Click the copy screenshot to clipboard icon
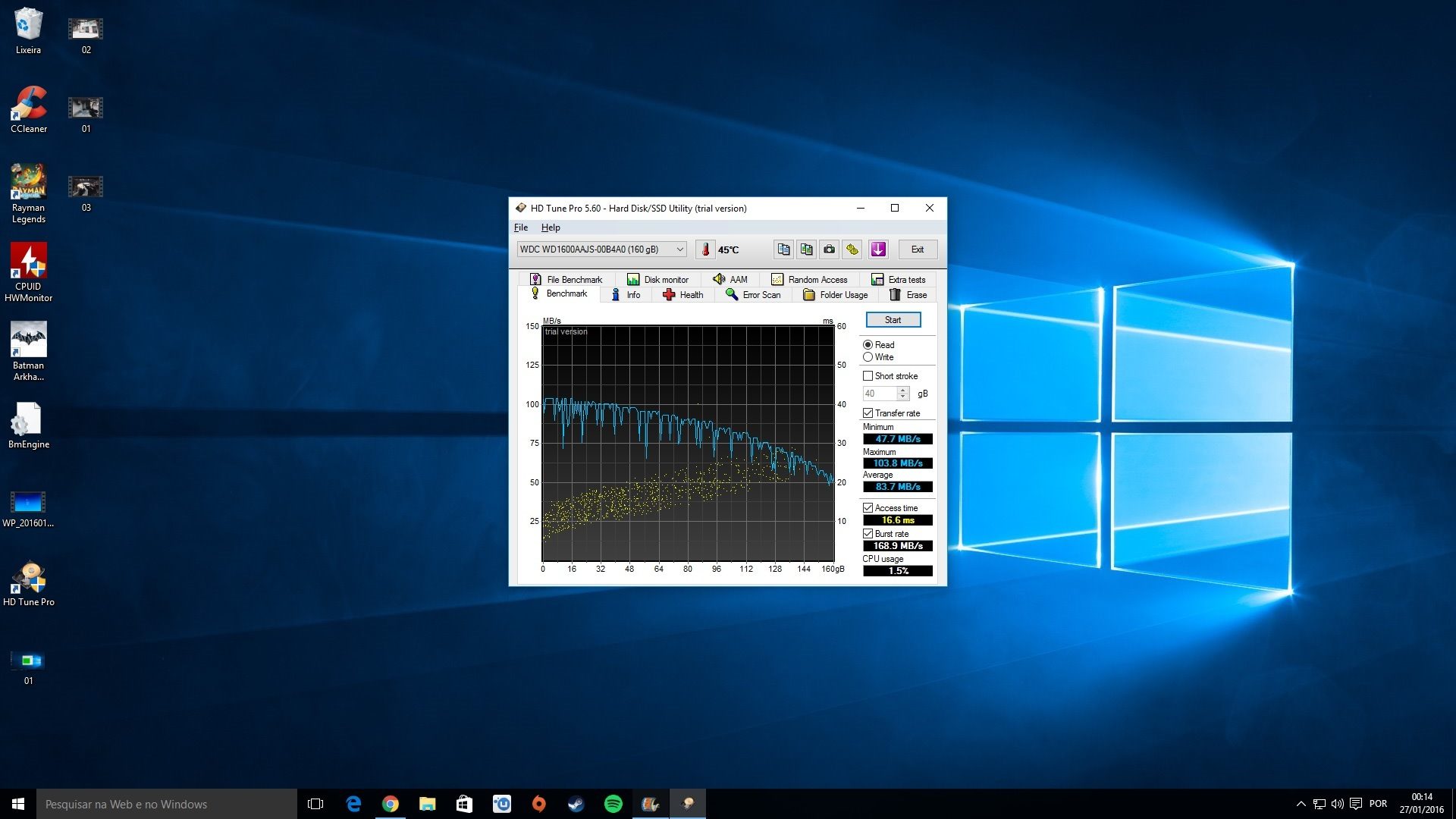Screen dimensions: 1456x819 (806, 249)
